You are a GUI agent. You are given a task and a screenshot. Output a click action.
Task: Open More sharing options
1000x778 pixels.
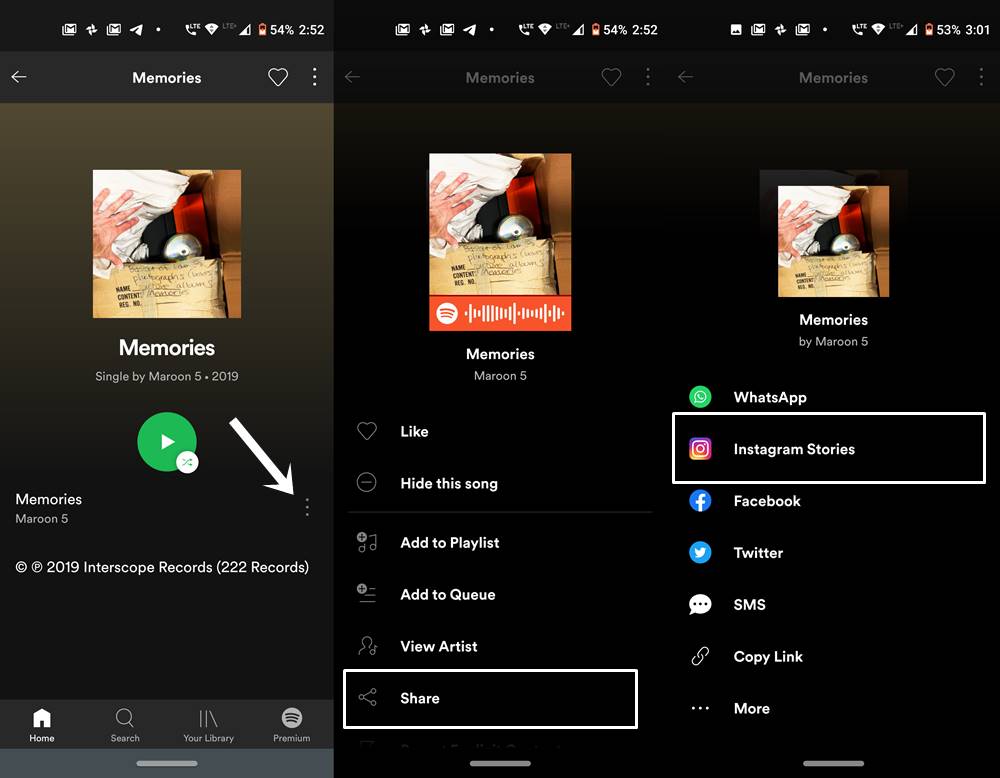click(833, 708)
